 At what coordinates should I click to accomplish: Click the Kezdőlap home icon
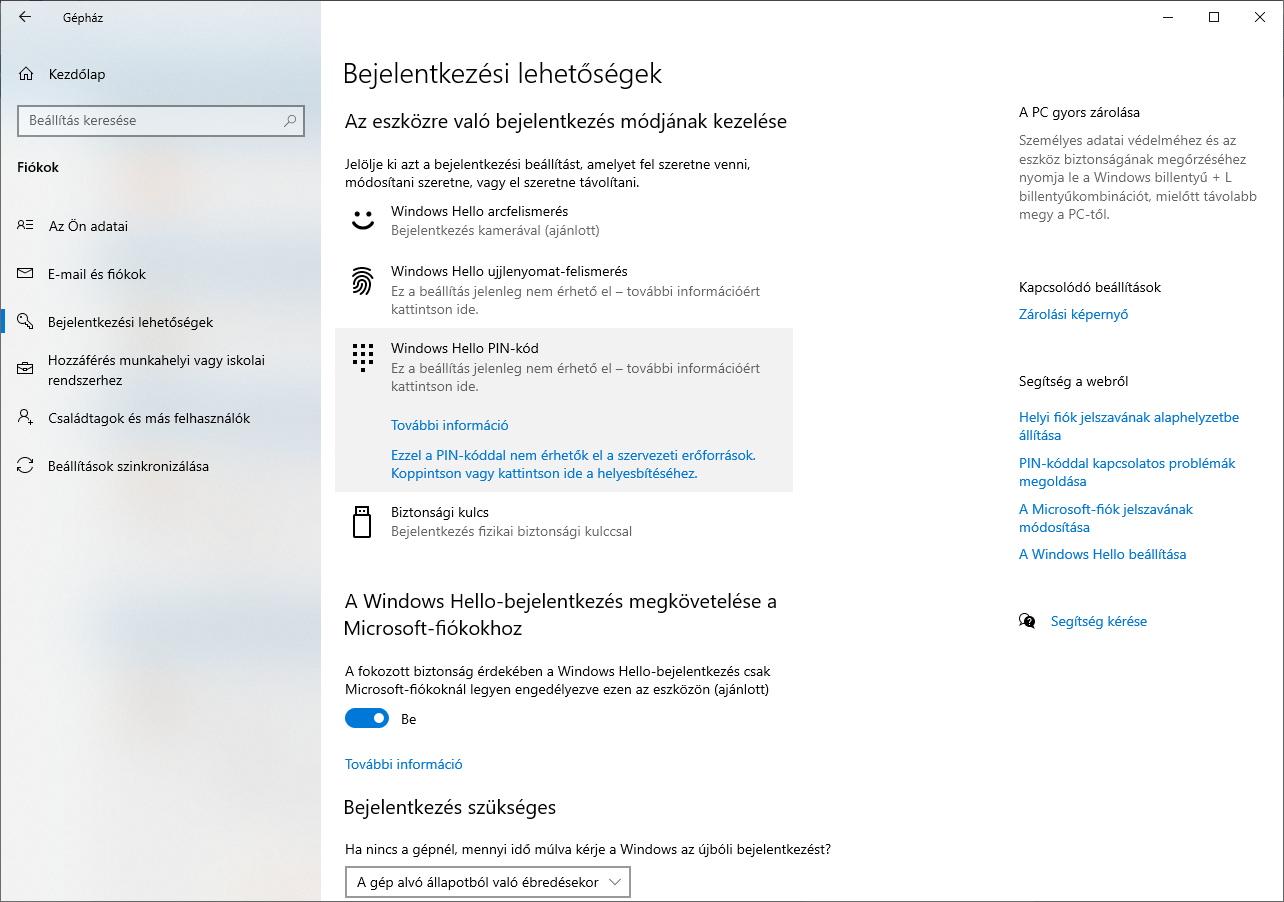26,74
